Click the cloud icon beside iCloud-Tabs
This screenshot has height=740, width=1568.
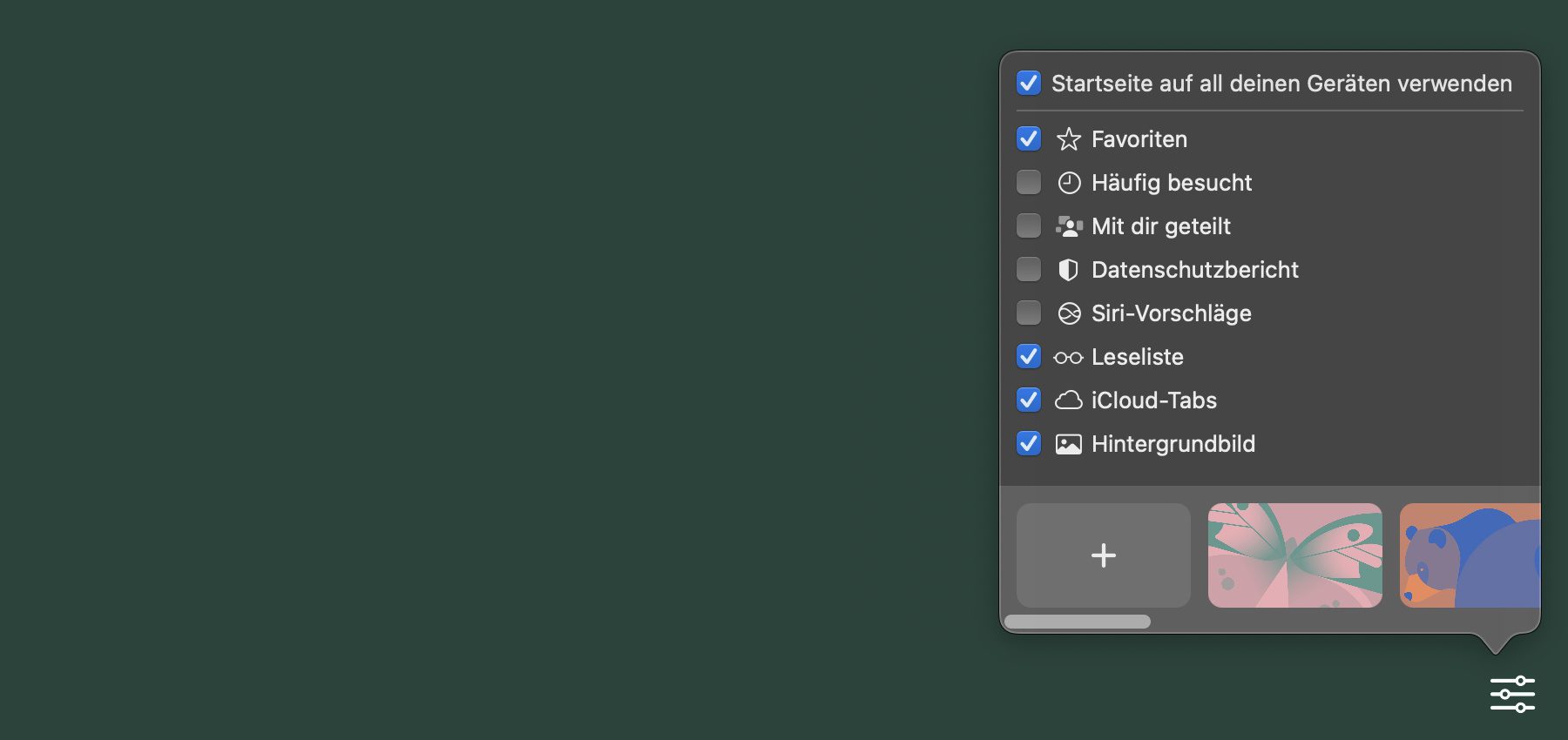[1068, 400]
